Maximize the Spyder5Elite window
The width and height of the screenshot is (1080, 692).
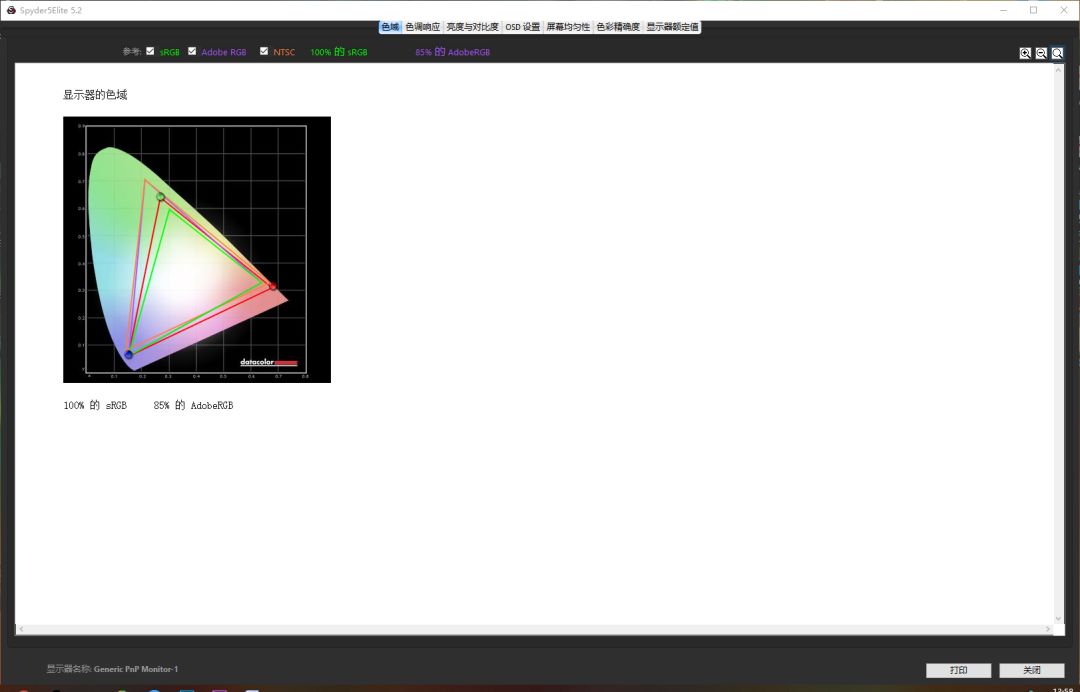click(x=1033, y=10)
